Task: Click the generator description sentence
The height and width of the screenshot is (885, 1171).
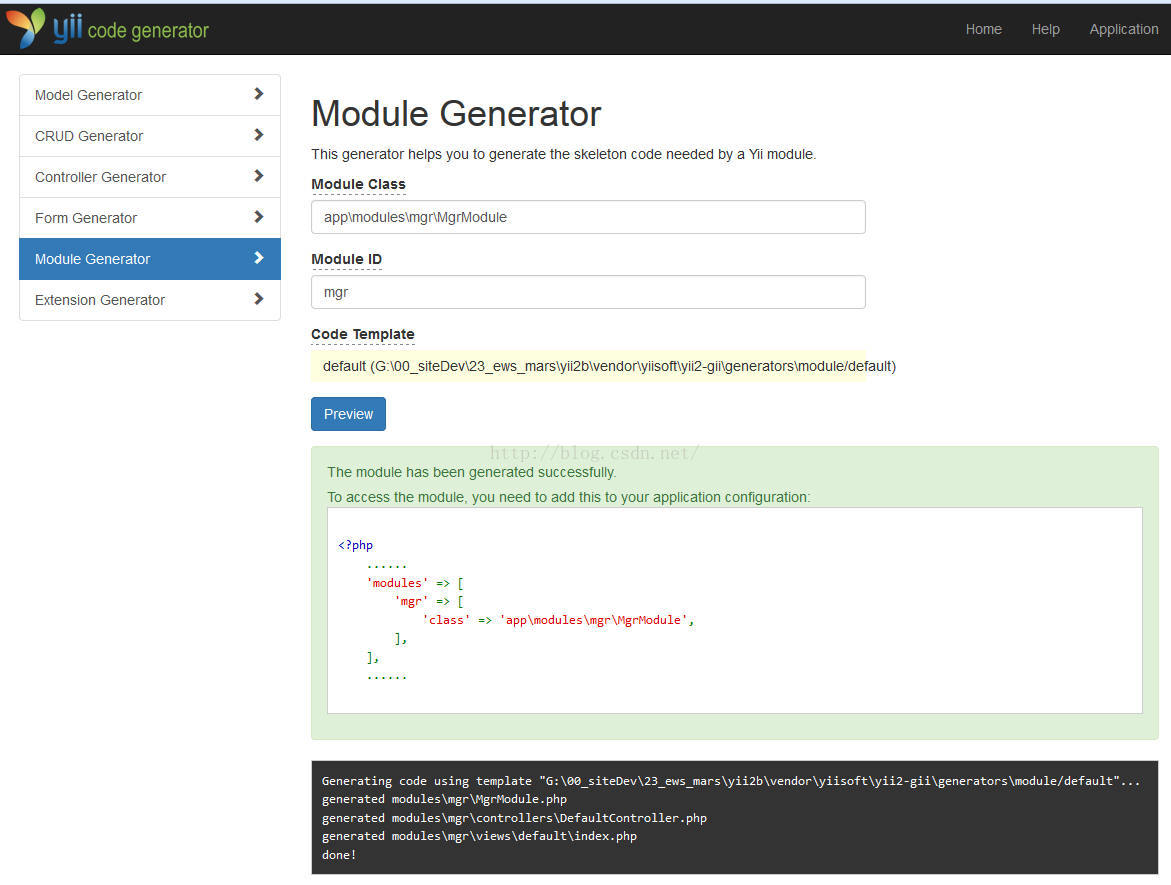Action: pyautogui.click(x=563, y=154)
